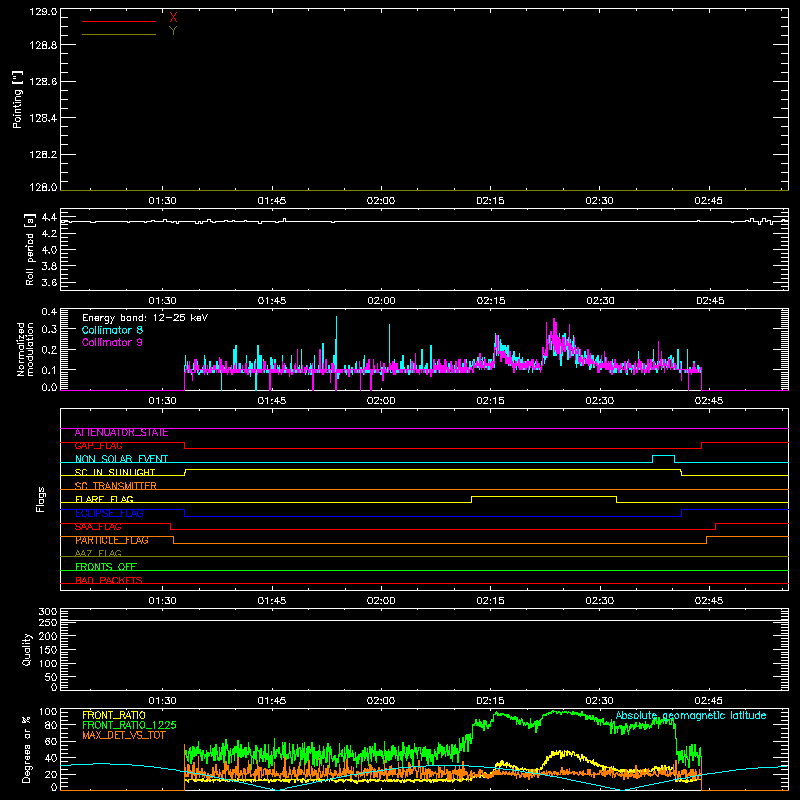Click the 'Absolute geomagnetic latitude' label
The image size is (800, 800).
click(691, 715)
